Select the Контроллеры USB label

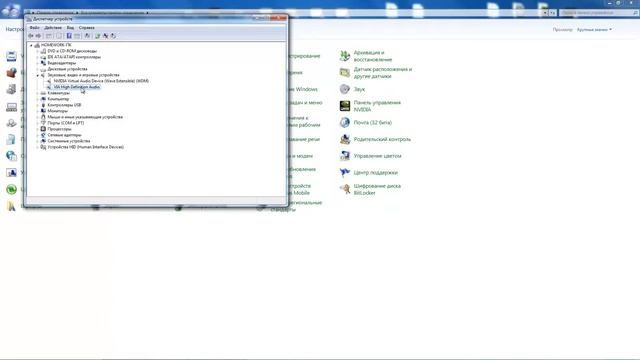point(64,105)
